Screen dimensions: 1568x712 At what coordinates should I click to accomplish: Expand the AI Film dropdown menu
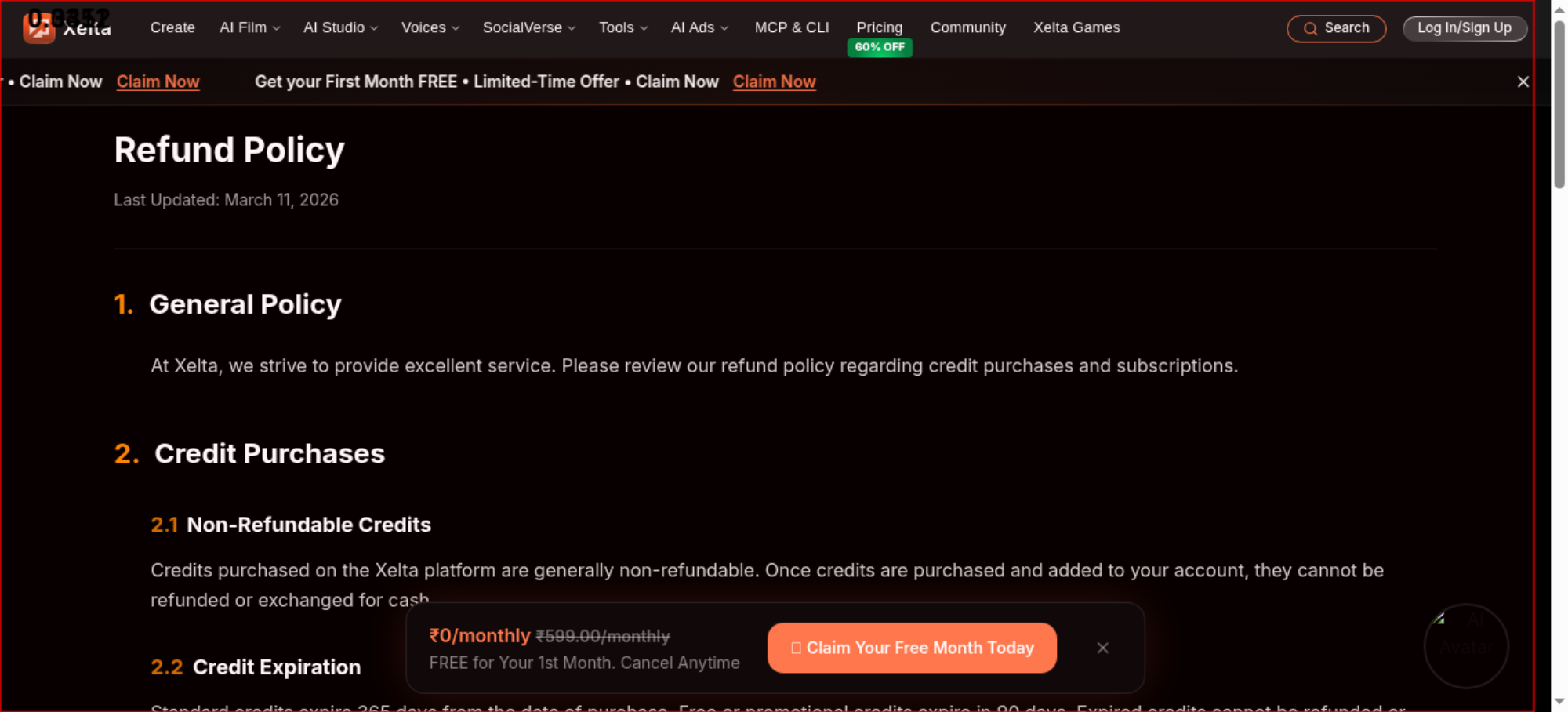[x=250, y=27]
